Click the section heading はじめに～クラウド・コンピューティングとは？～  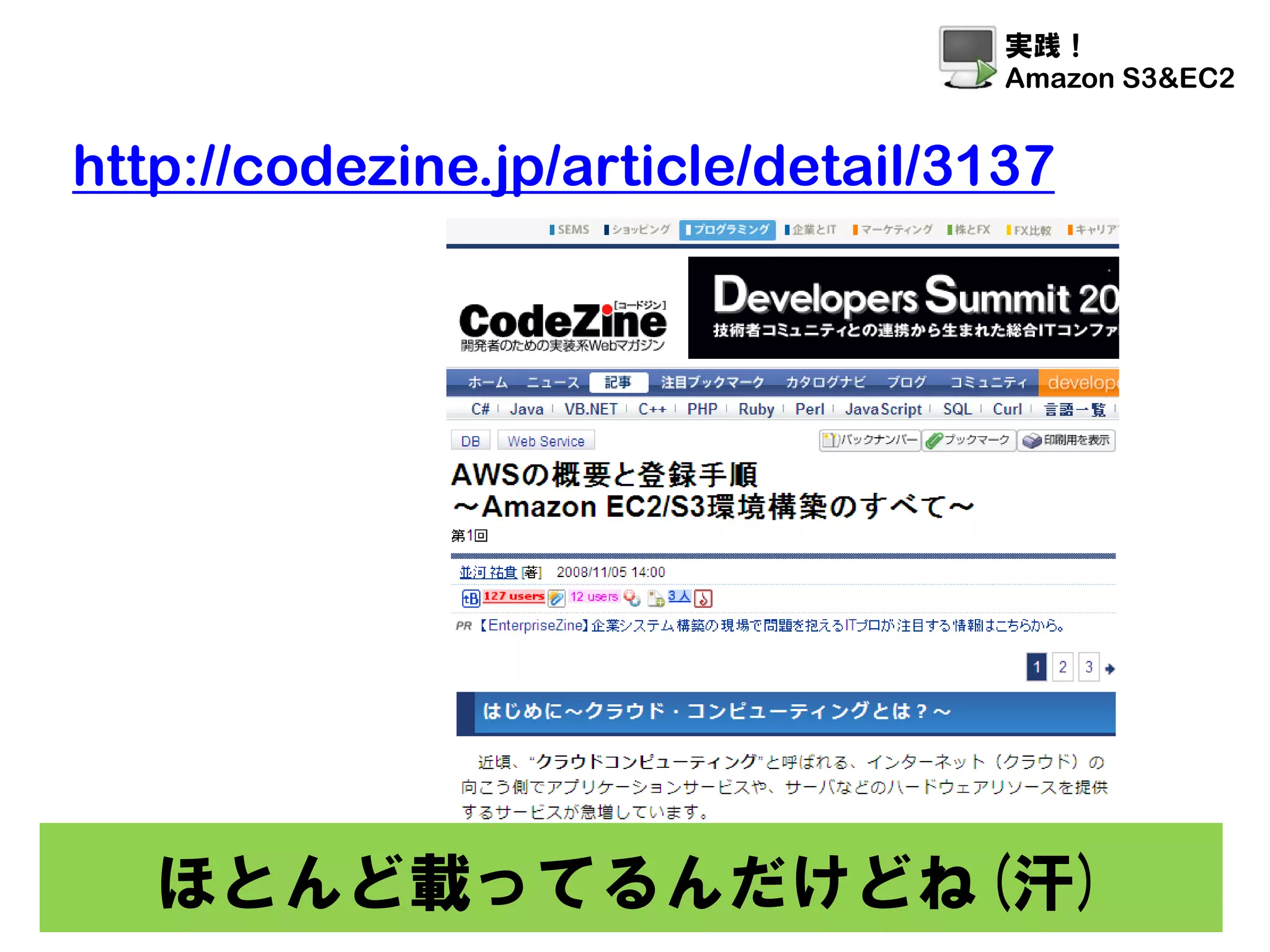coord(716,711)
